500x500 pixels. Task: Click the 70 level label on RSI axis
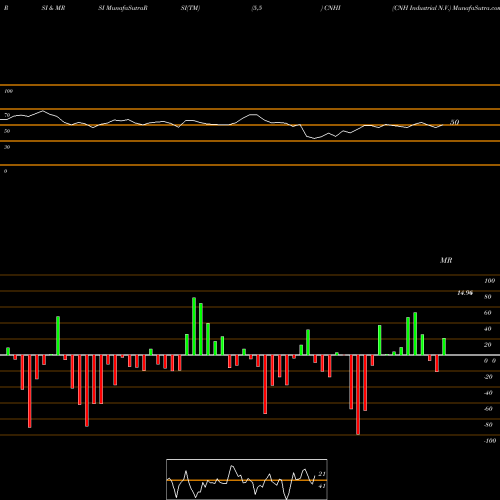[x=7, y=115]
